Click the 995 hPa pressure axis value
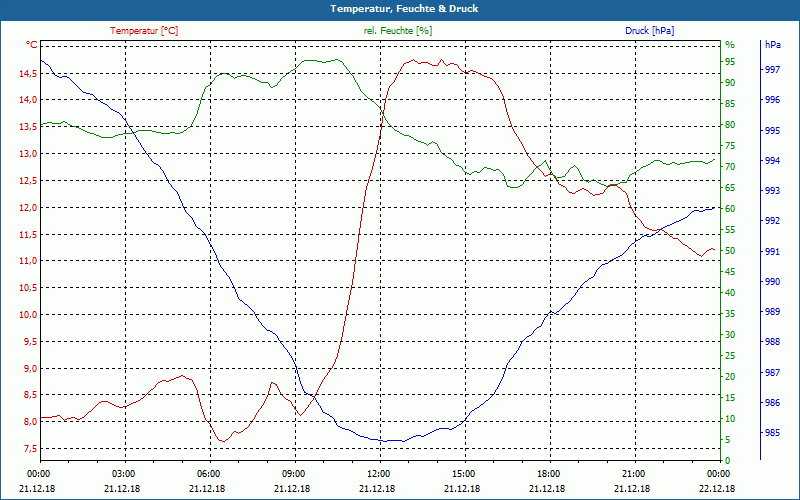Viewport: 800px width, 500px height. [x=772, y=131]
